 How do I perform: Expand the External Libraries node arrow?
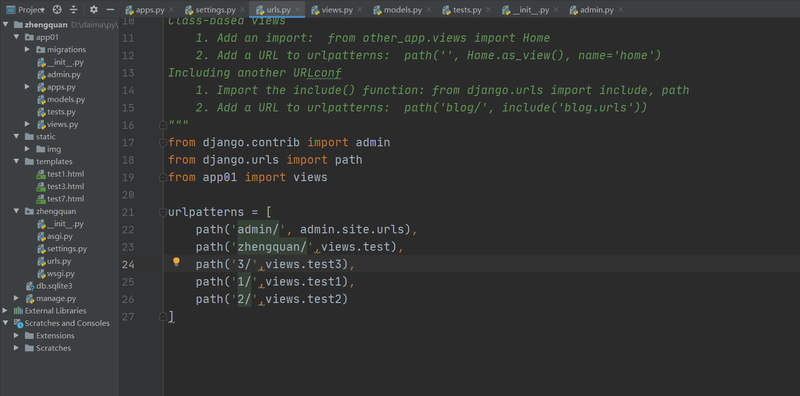[6, 310]
